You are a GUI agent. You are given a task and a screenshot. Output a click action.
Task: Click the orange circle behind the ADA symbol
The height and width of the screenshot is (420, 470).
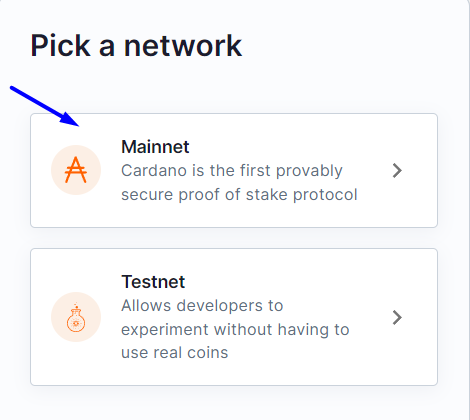click(76, 170)
